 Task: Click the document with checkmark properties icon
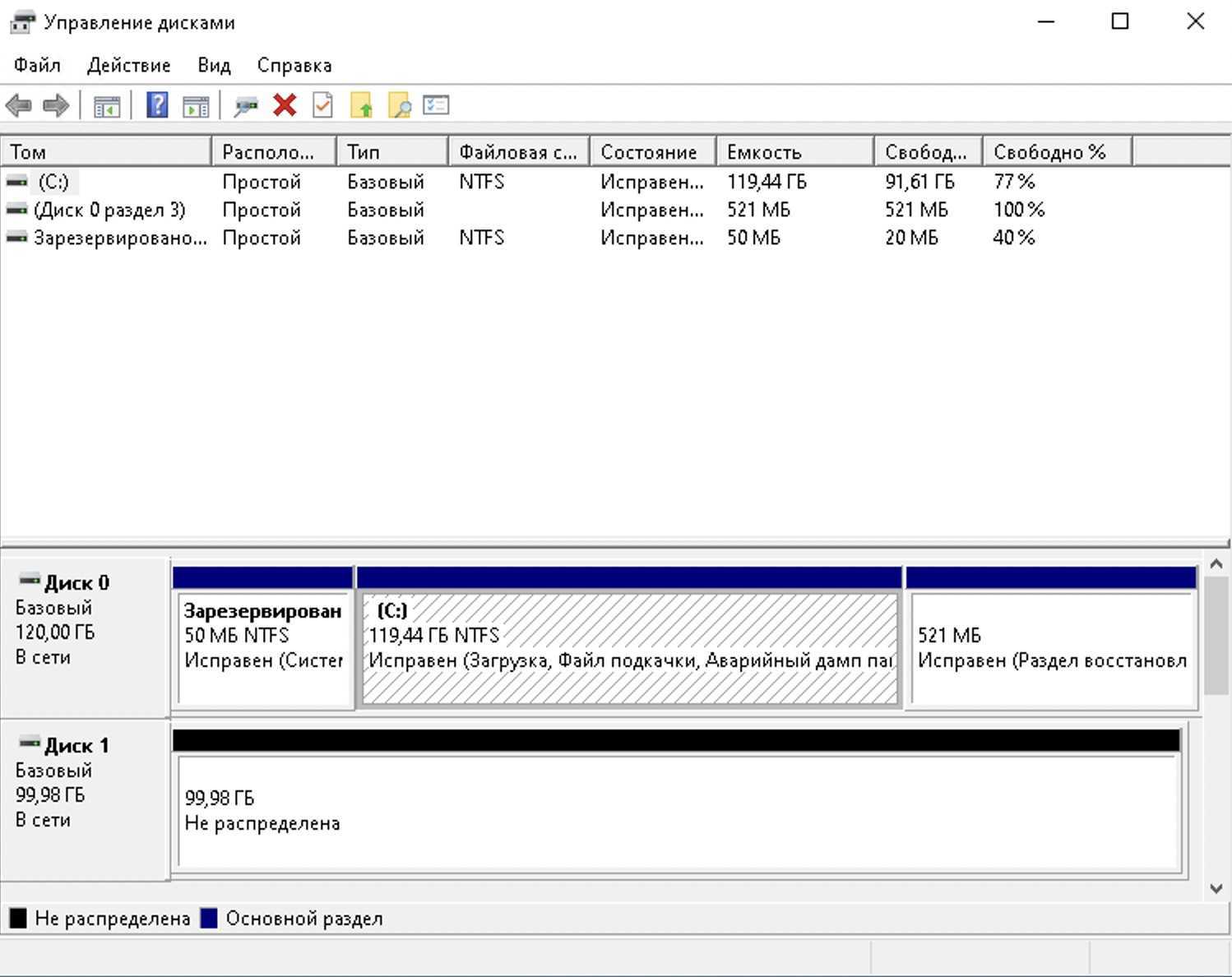[323, 105]
